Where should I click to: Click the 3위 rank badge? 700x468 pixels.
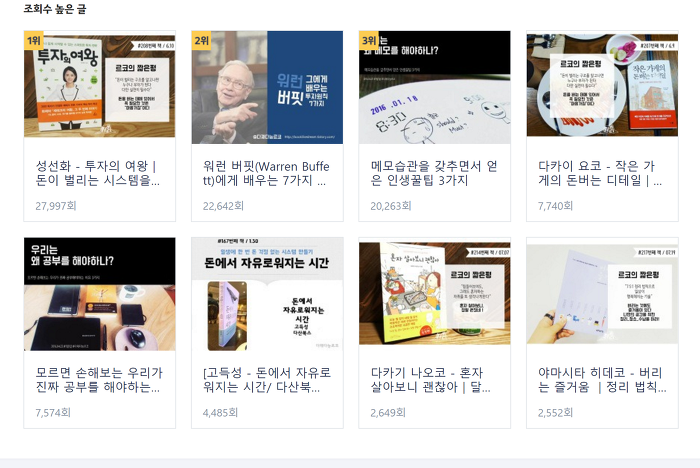click(x=369, y=41)
